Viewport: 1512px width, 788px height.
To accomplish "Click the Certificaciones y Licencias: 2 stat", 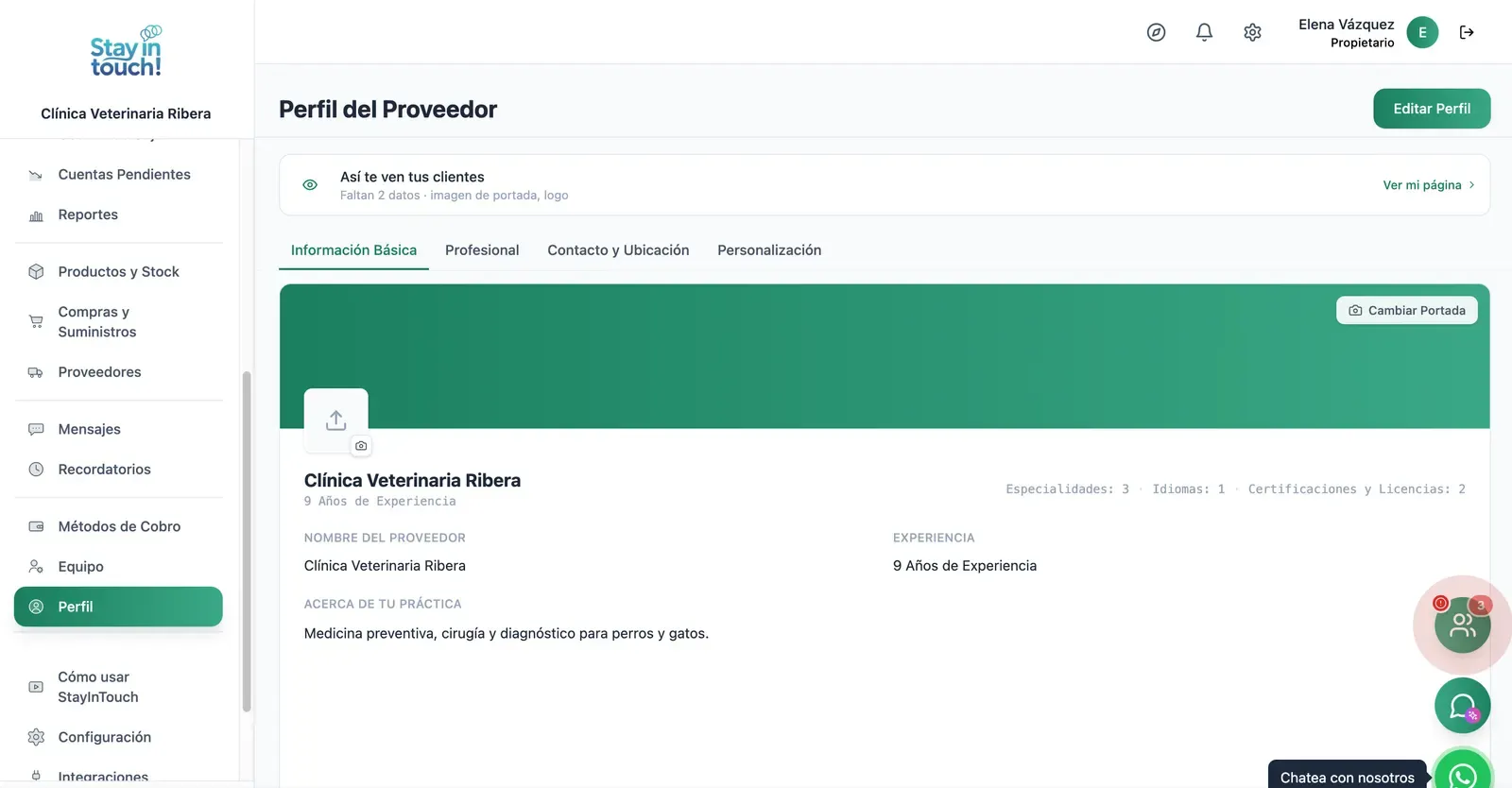I will pyautogui.click(x=1357, y=489).
